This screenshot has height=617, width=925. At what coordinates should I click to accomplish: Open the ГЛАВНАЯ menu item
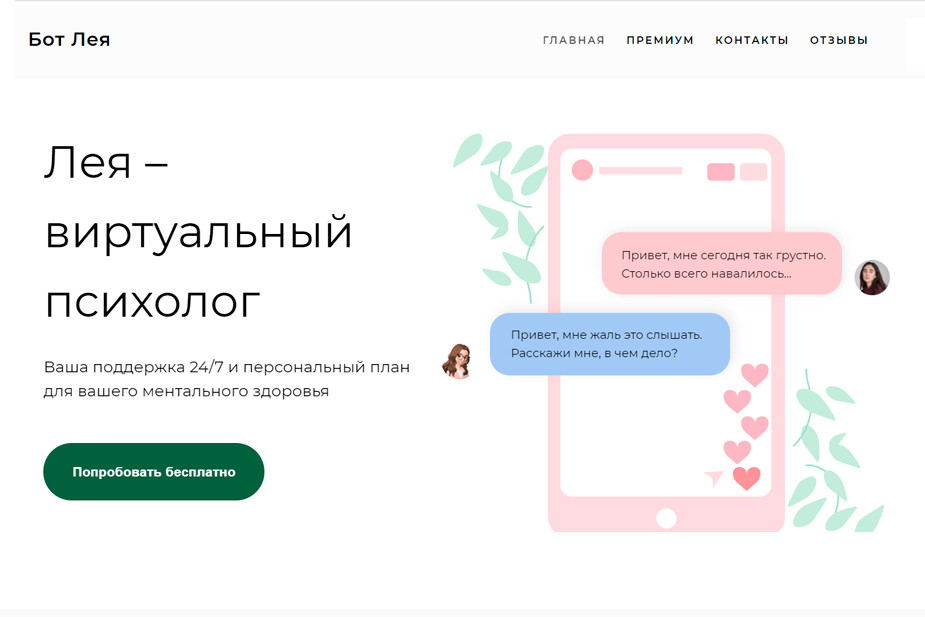coord(573,40)
